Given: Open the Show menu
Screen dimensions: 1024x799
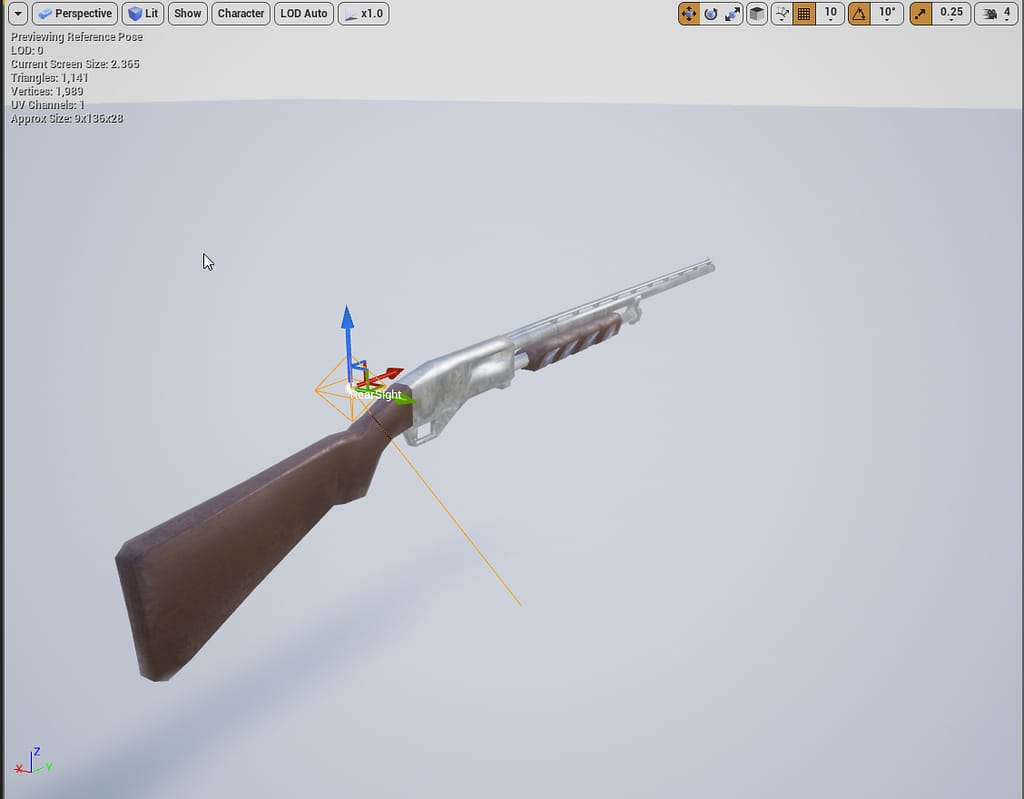Looking at the screenshot, I should pyautogui.click(x=187, y=14).
